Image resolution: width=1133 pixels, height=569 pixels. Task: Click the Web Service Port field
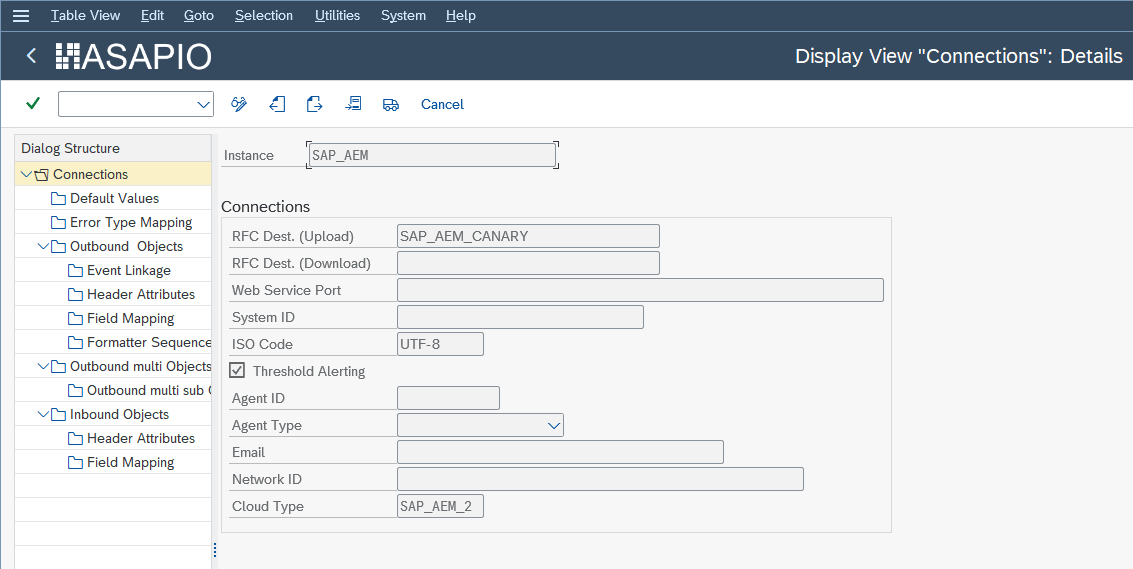click(x=640, y=290)
